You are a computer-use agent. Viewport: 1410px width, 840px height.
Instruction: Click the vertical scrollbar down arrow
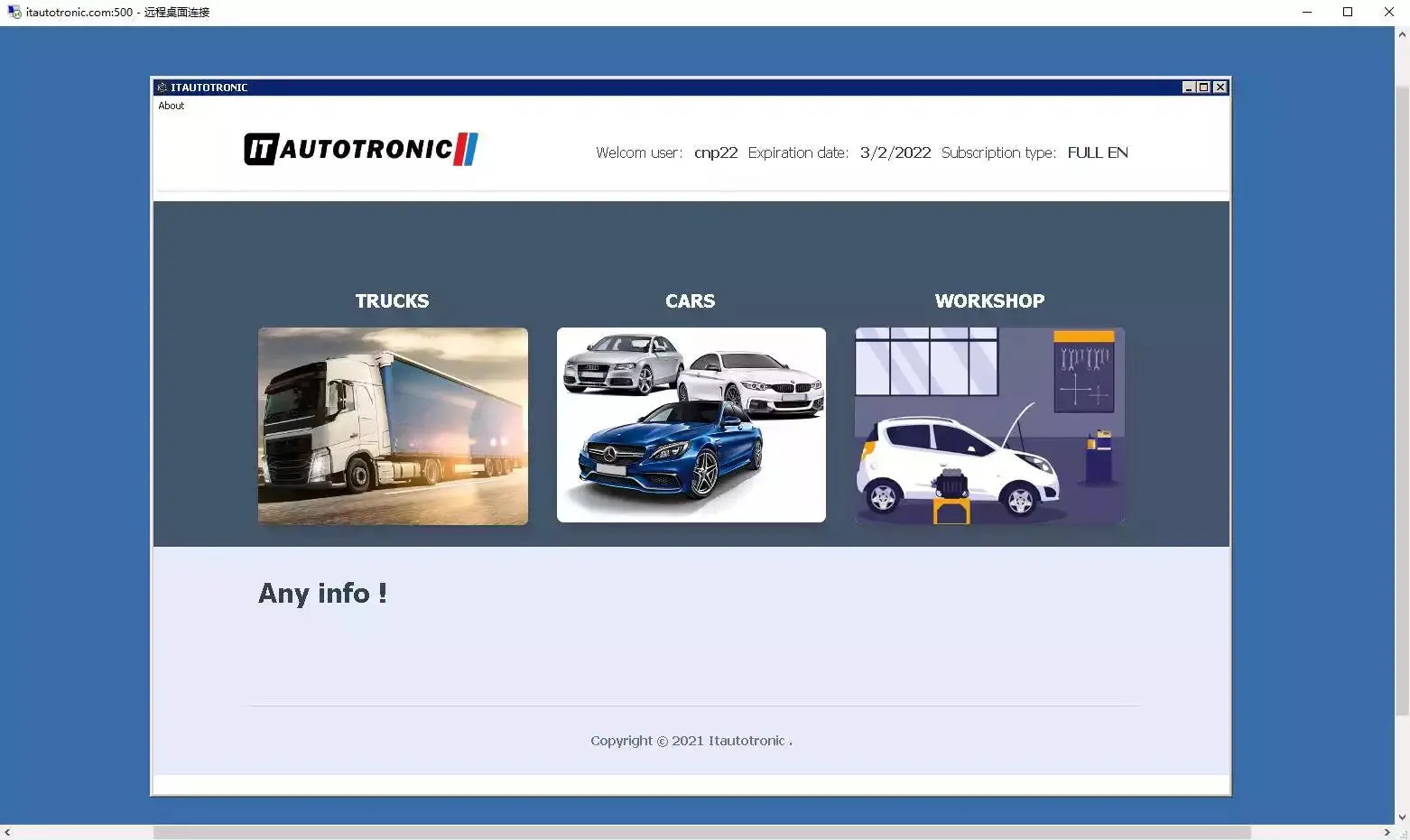[1402, 817]
